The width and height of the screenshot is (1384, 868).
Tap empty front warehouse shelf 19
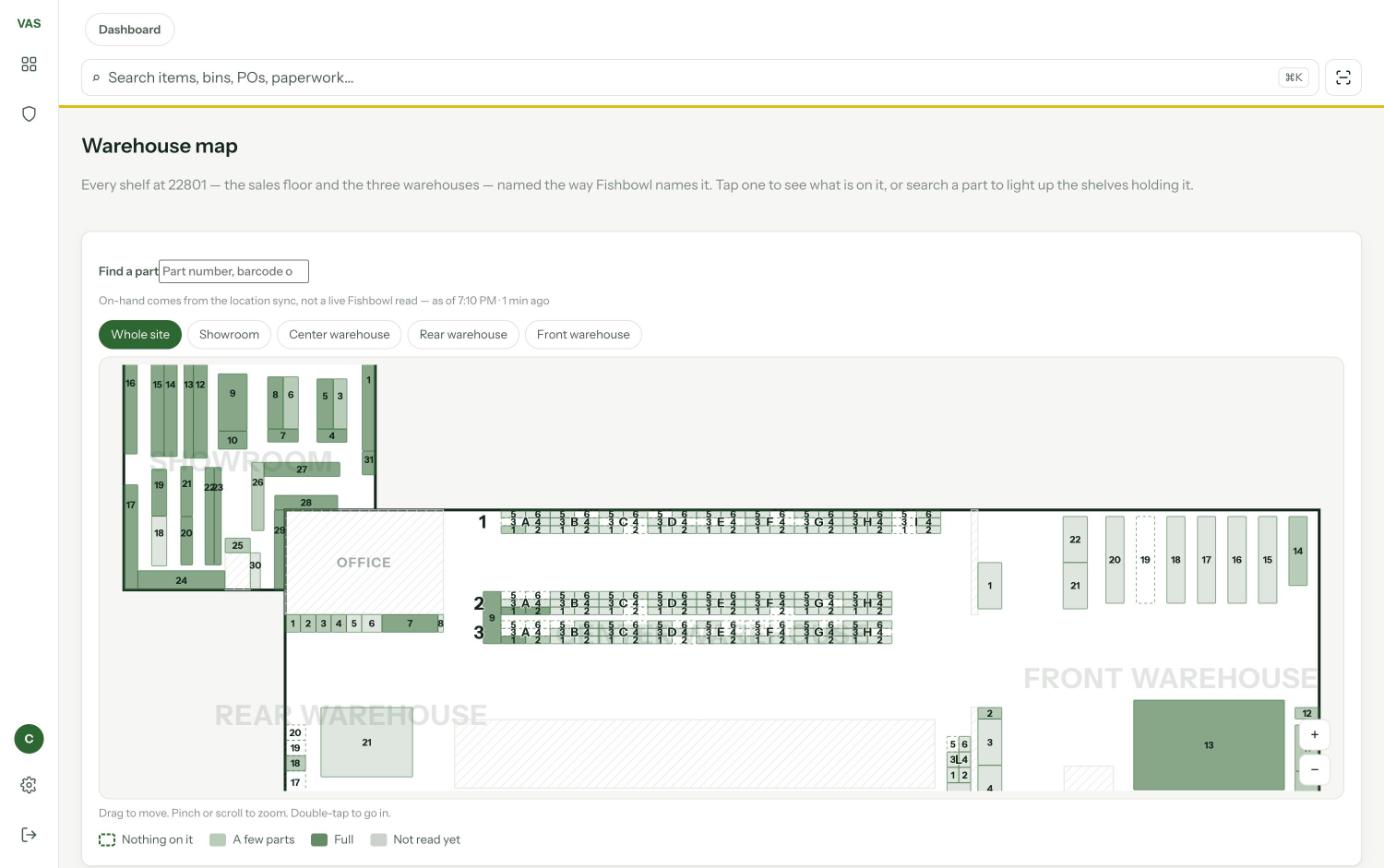[1145, 560]
